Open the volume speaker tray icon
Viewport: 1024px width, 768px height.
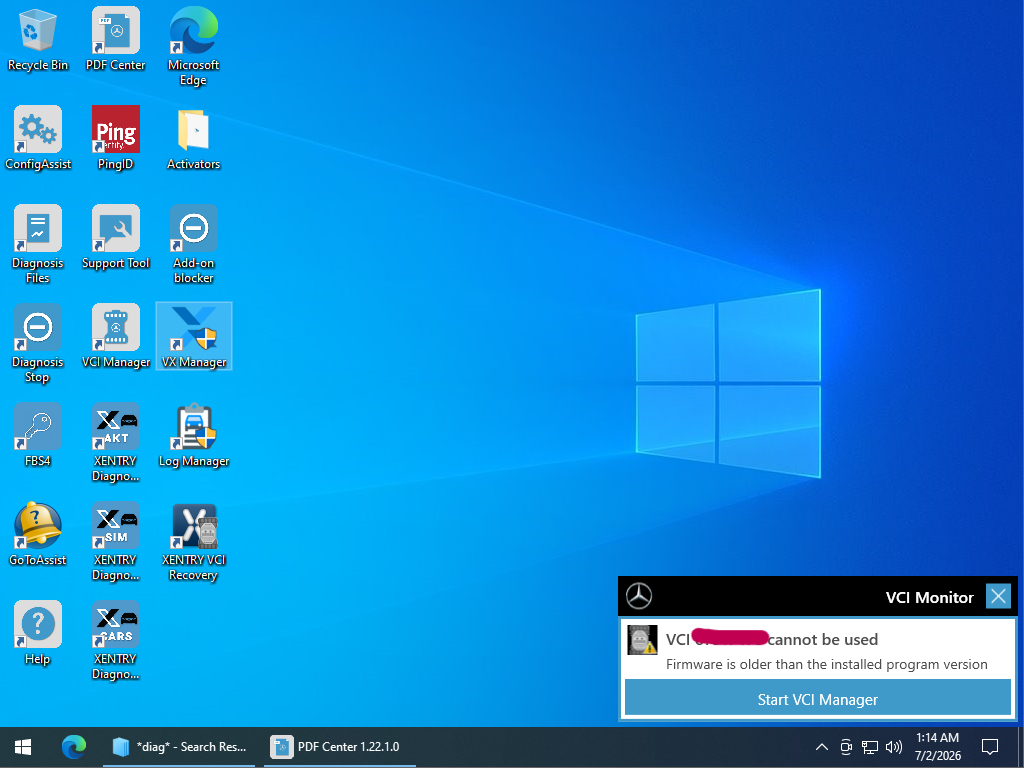coord(893,746)
